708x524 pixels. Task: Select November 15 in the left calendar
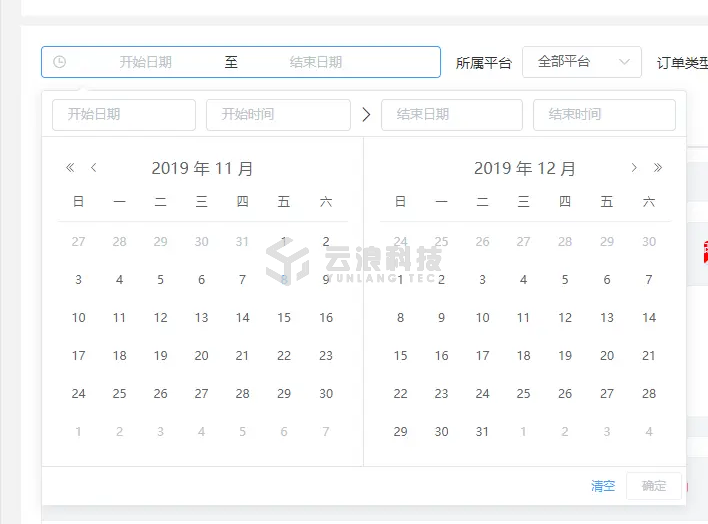pos(284,318)
